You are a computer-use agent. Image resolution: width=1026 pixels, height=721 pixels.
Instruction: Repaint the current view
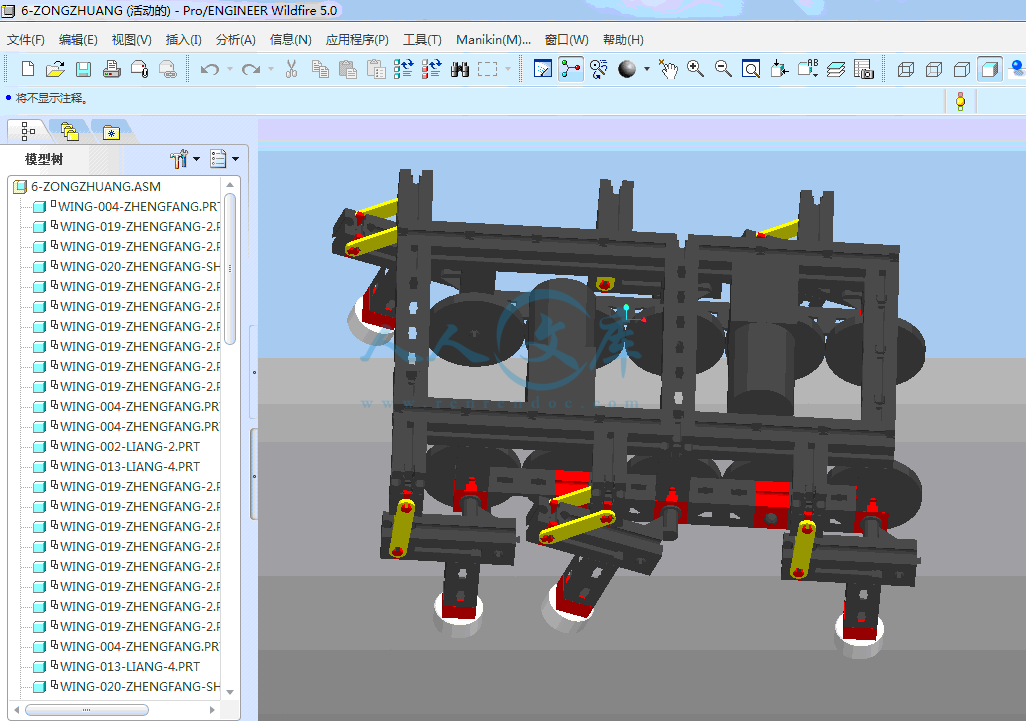[543, 69]
